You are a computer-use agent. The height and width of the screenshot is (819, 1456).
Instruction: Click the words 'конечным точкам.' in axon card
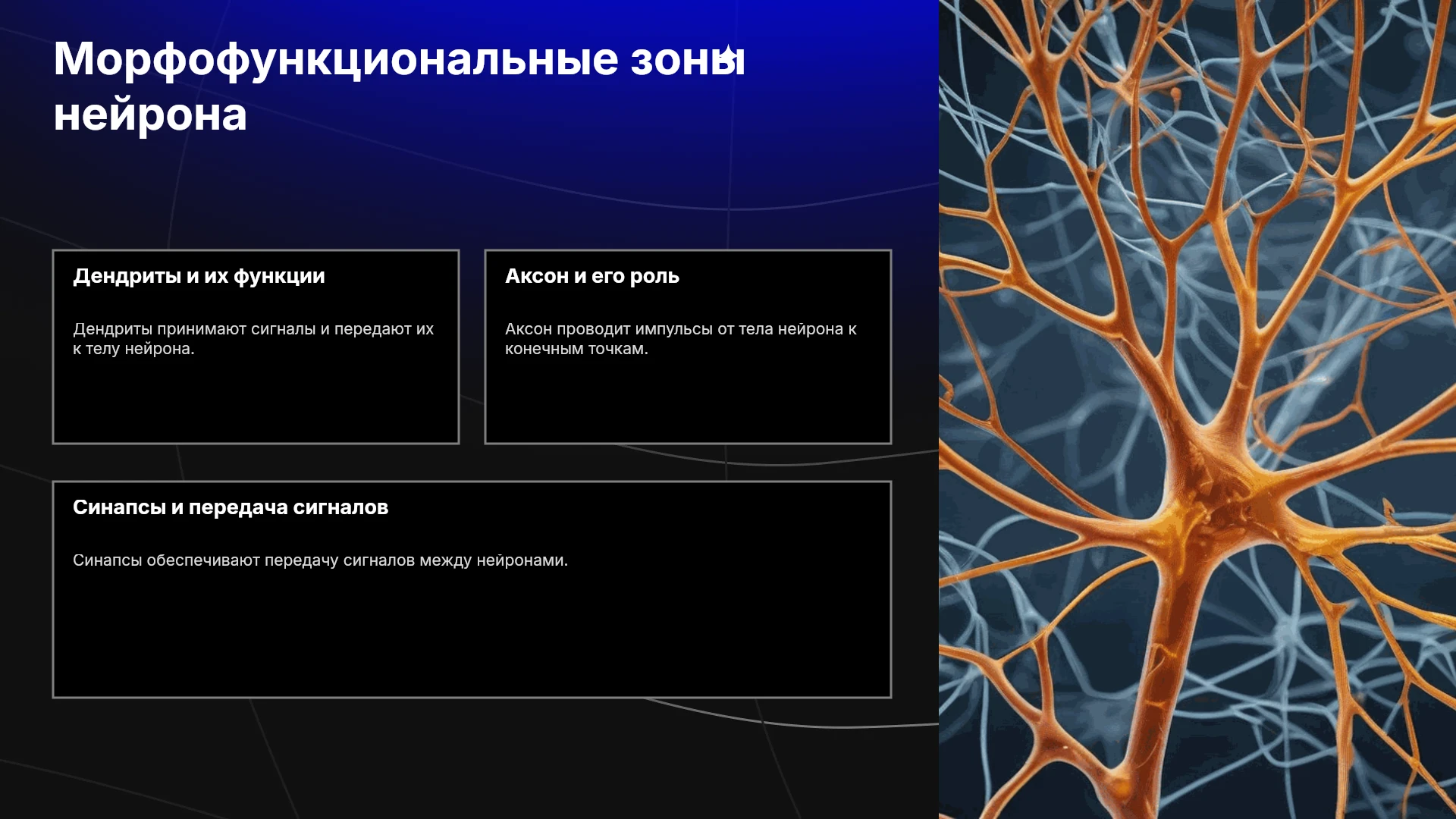[576, 349]
